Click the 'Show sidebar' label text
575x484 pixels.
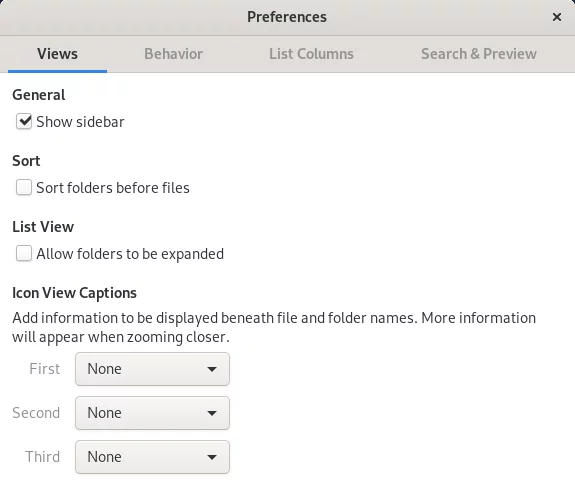pos(80,122)
